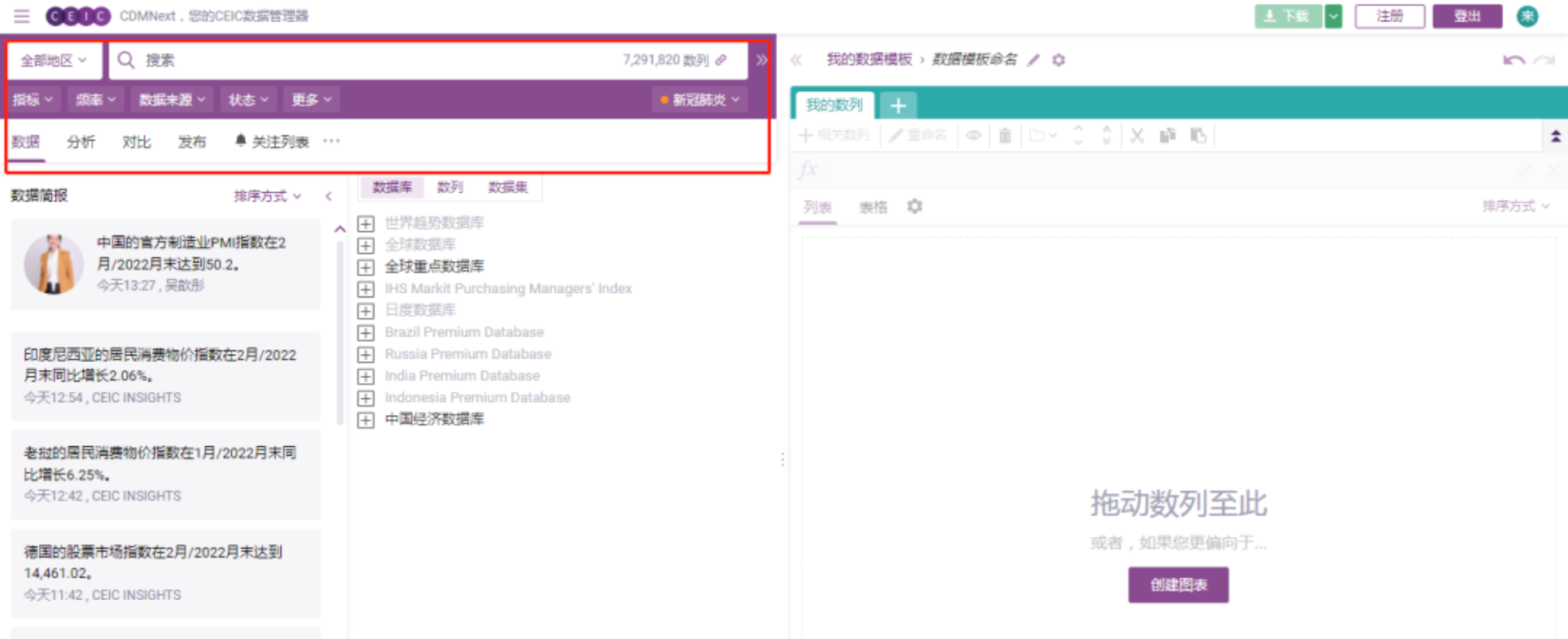Click the 注册 register button
The image size is (1568, 639).
1389,16
